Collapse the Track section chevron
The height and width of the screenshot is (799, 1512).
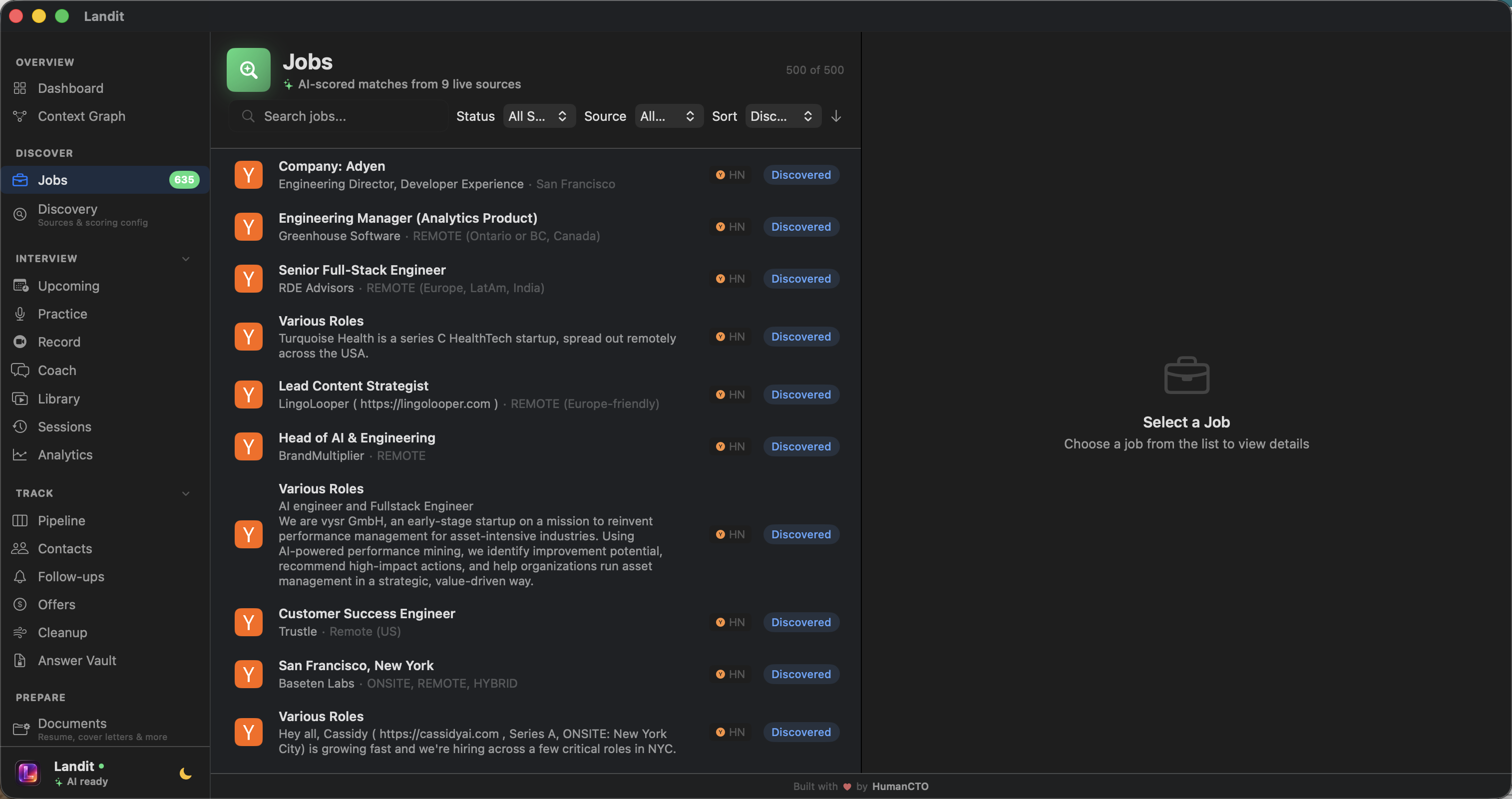[185, 494]
